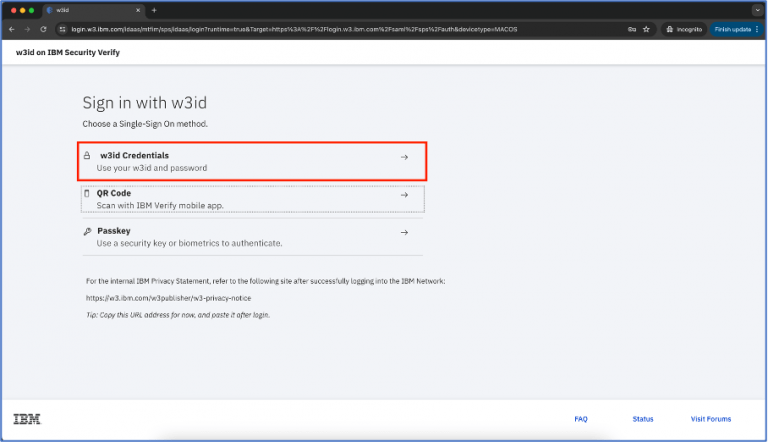The width and height of the screenshot is (768, 442).
Task: Open the FAQ link in the footer
Action: pos(580,419)
